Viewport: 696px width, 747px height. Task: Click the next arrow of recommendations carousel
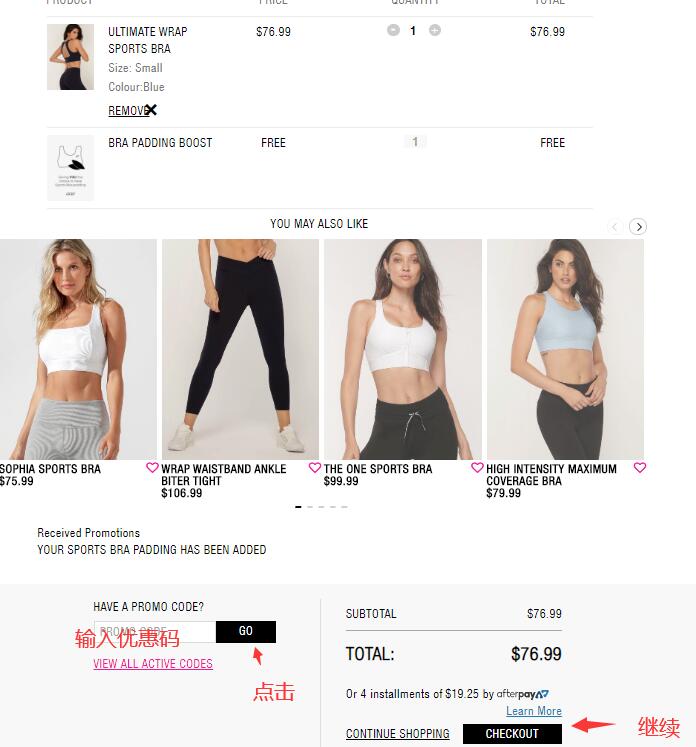(x=638, y=227)
